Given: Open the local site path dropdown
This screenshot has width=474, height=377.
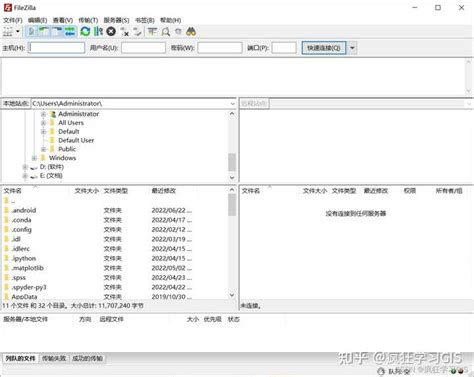Looking at the screenshot, I should click(232, 104).
